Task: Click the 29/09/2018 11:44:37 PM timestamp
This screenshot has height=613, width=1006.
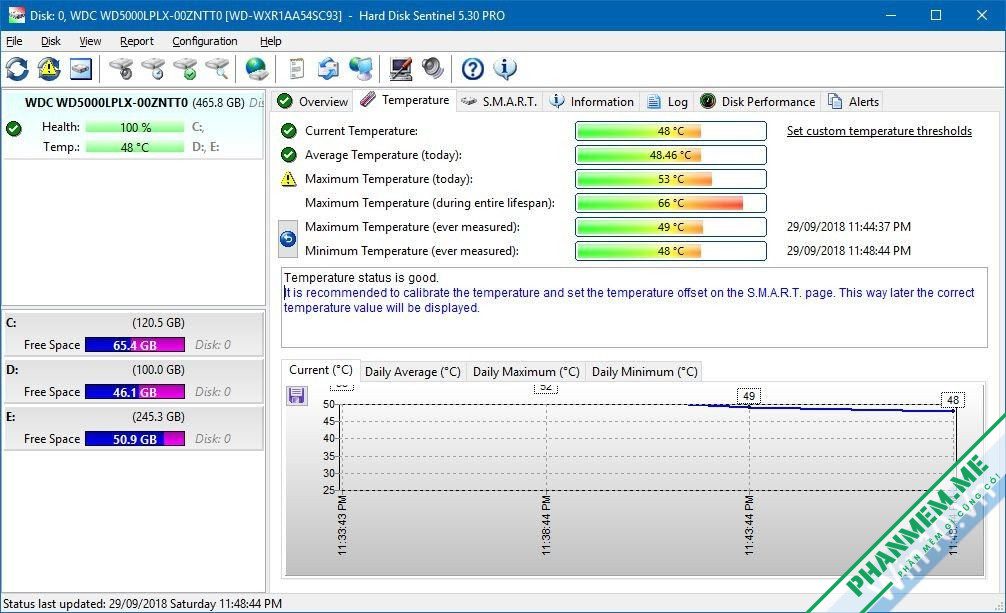Action: click(x=848, y=227)
